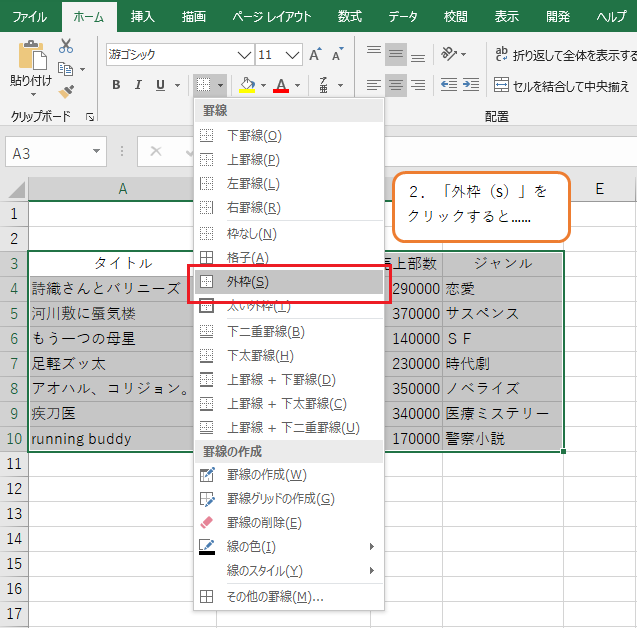Image resolution: width=637 pixels, height=628 pixels.
Task: Select 右罫線(R) border option
Action: pos(289,208)
